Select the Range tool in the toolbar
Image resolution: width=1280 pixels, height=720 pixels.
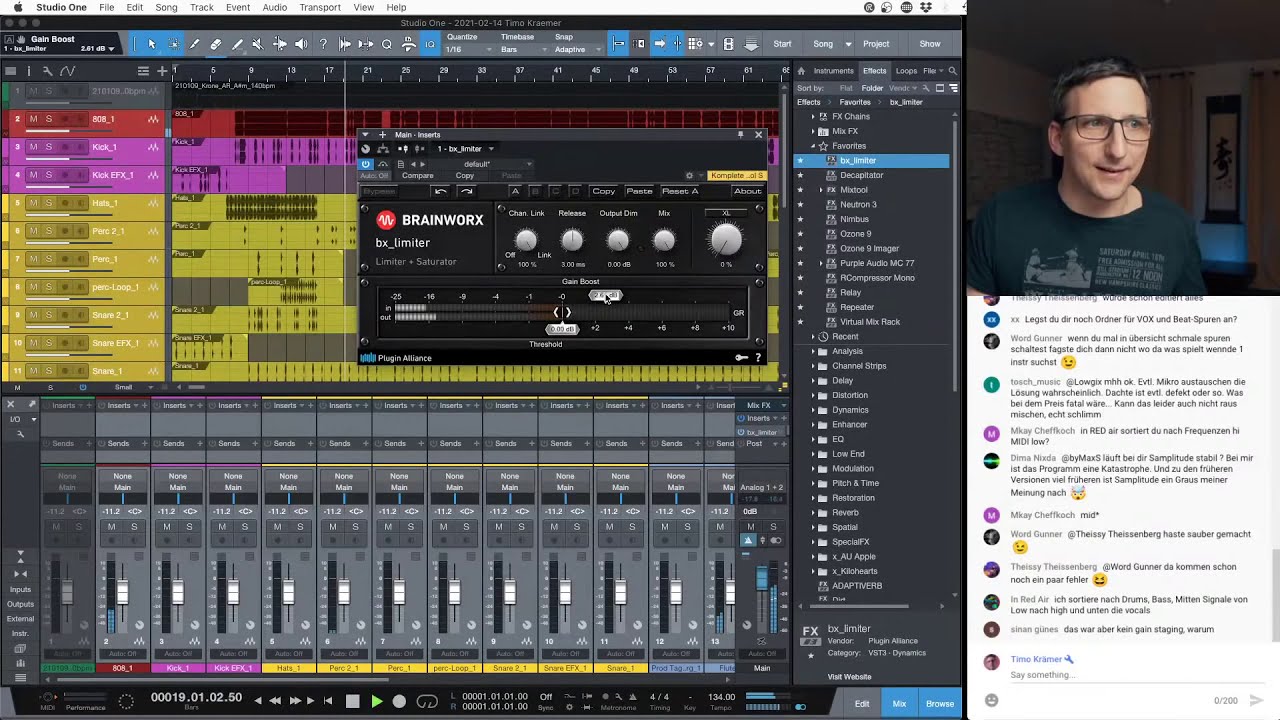173,44
